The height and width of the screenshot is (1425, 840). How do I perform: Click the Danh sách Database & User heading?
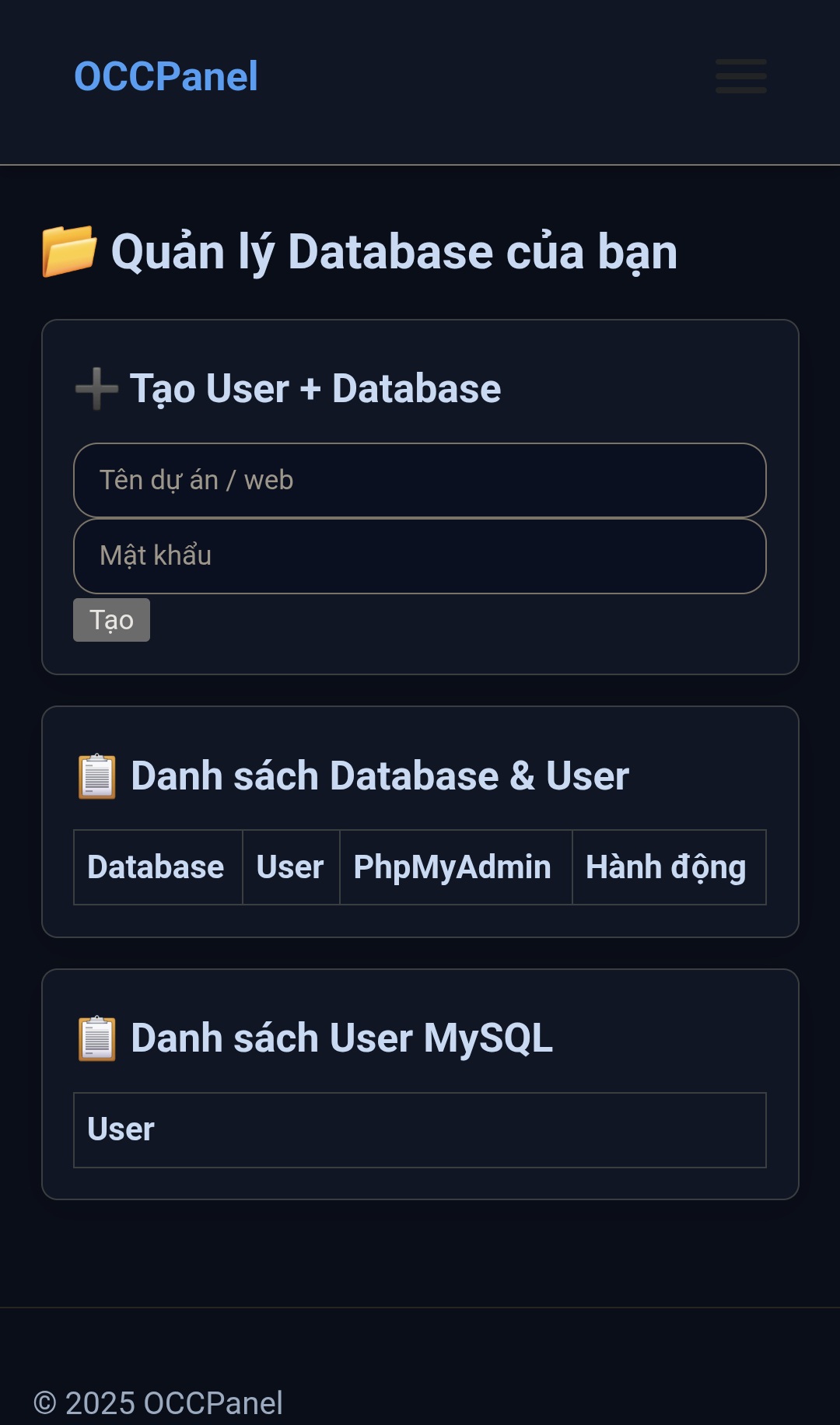pos(380,776)
